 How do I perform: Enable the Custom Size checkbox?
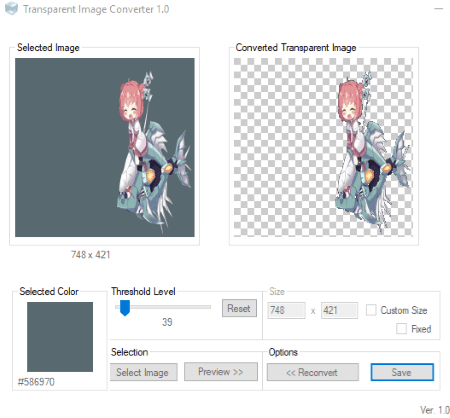tap(371, 310)
